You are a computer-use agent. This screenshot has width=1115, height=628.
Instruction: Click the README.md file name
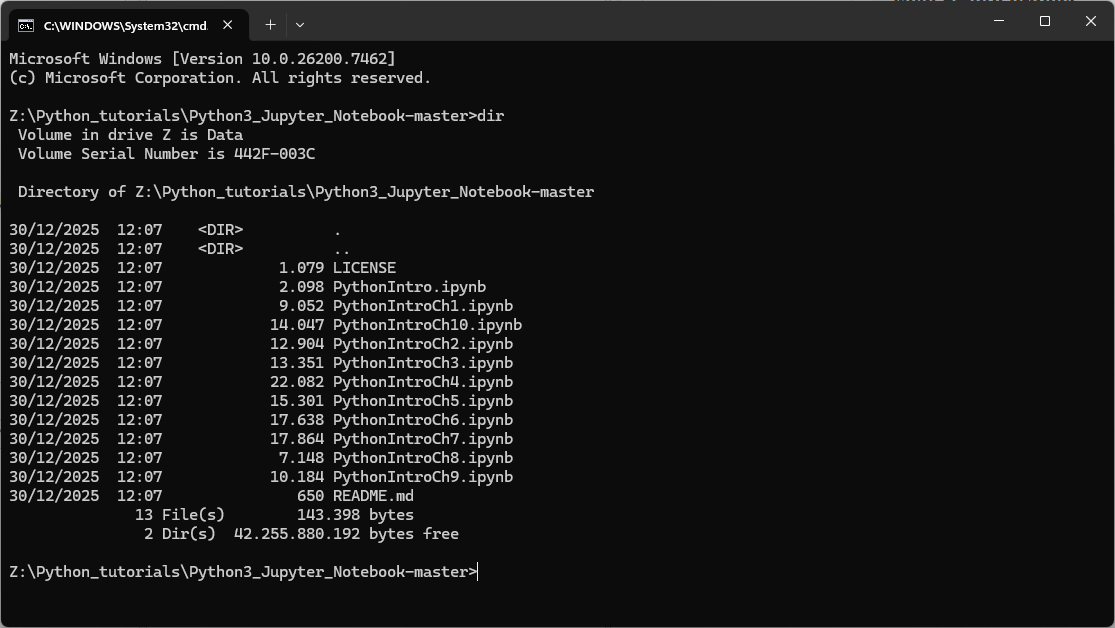pyautogui.click(x=373, y=496)
